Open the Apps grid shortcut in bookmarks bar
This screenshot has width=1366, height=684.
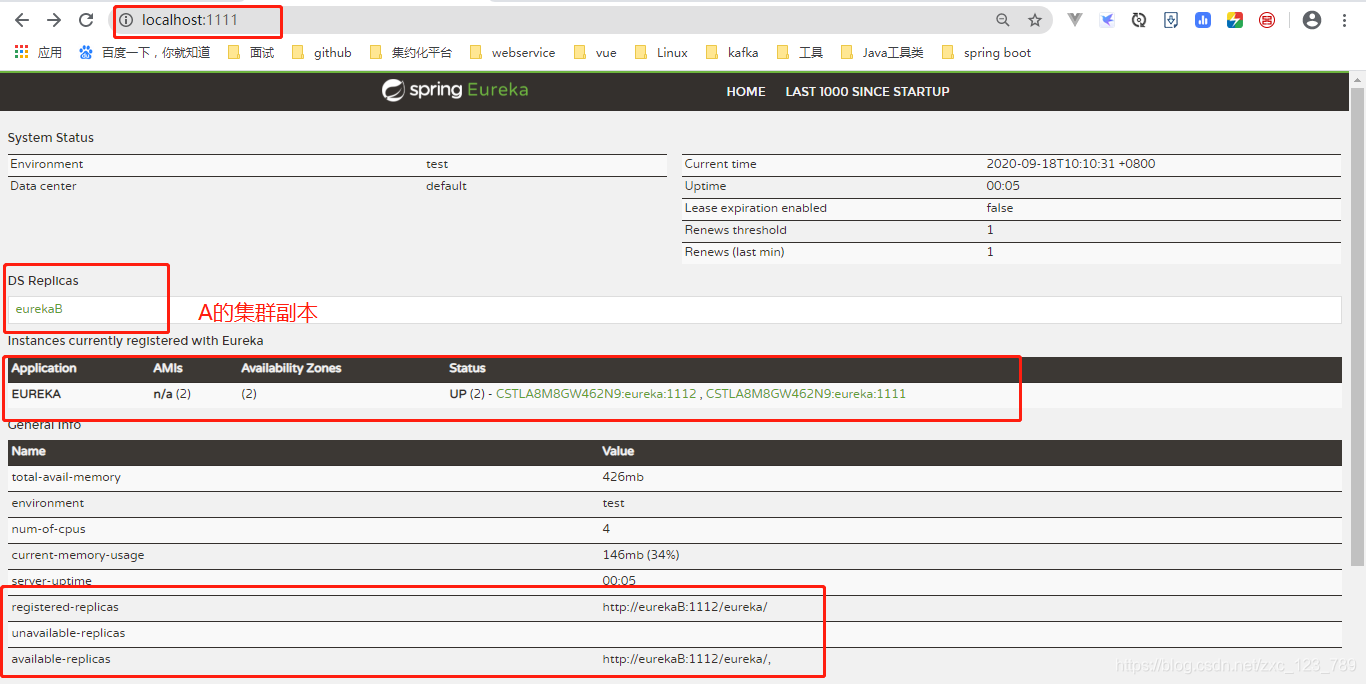tap(38, 53)
